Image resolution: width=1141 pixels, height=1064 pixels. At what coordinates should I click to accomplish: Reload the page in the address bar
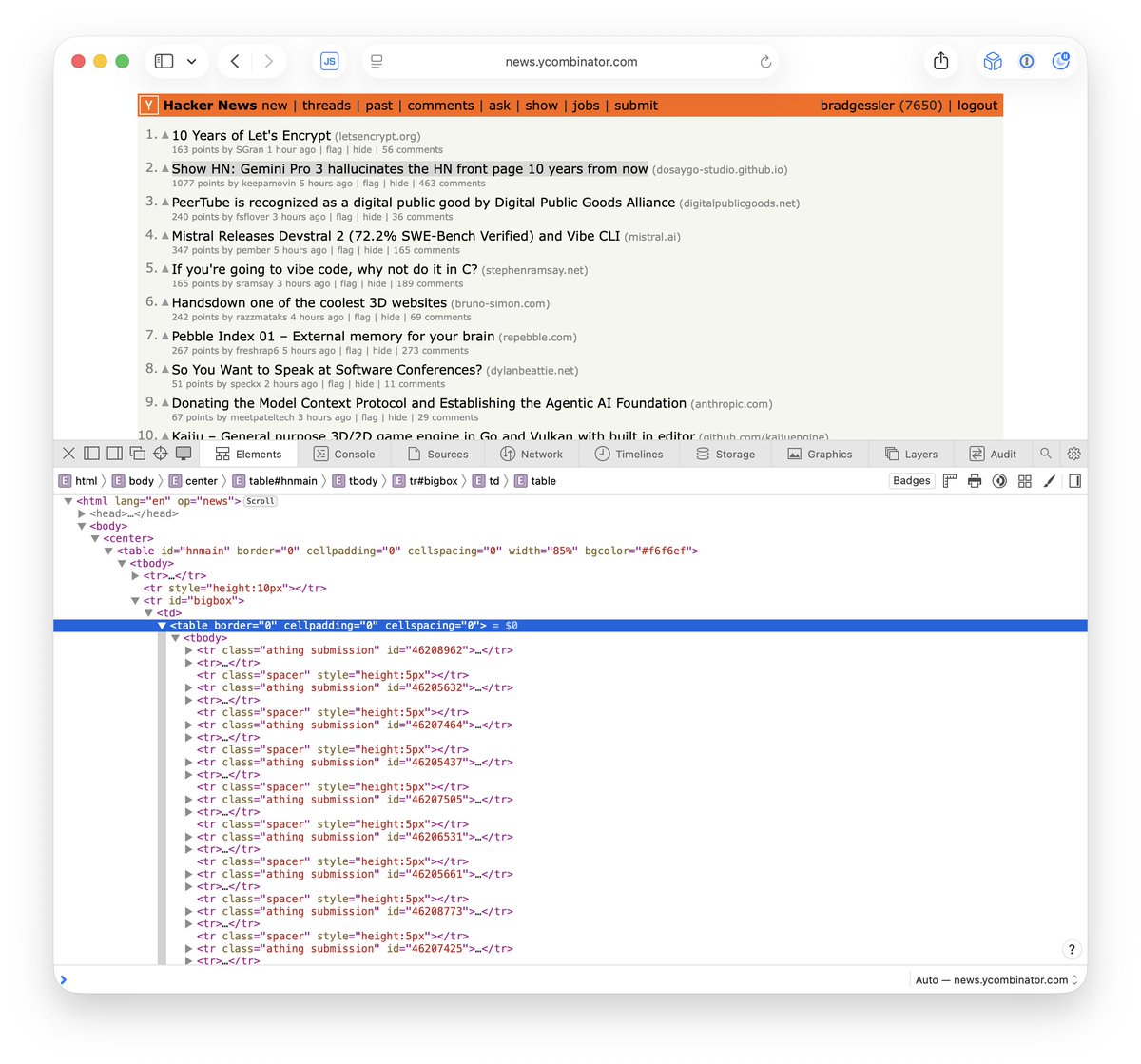[x=765, y=62]
